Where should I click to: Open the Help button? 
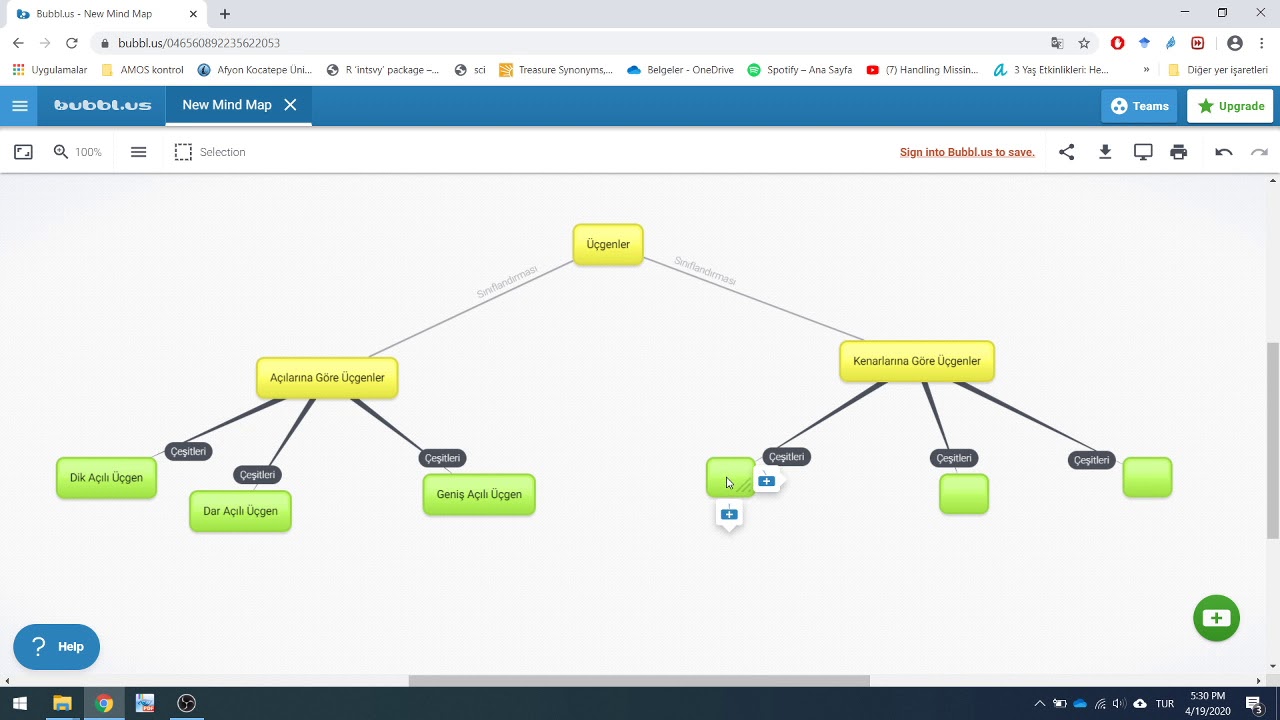click(56, 647)
